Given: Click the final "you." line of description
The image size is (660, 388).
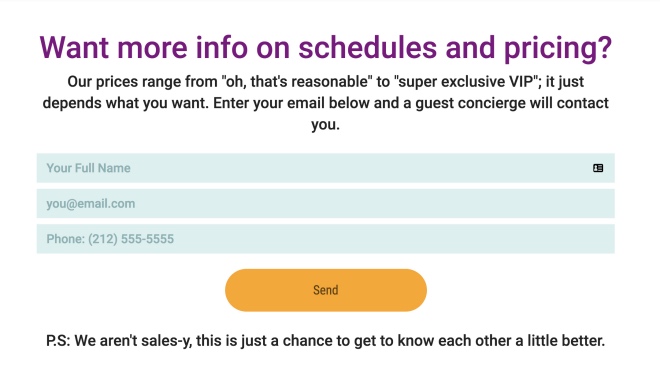Looking at the screenshot, I should click(325, 125).
